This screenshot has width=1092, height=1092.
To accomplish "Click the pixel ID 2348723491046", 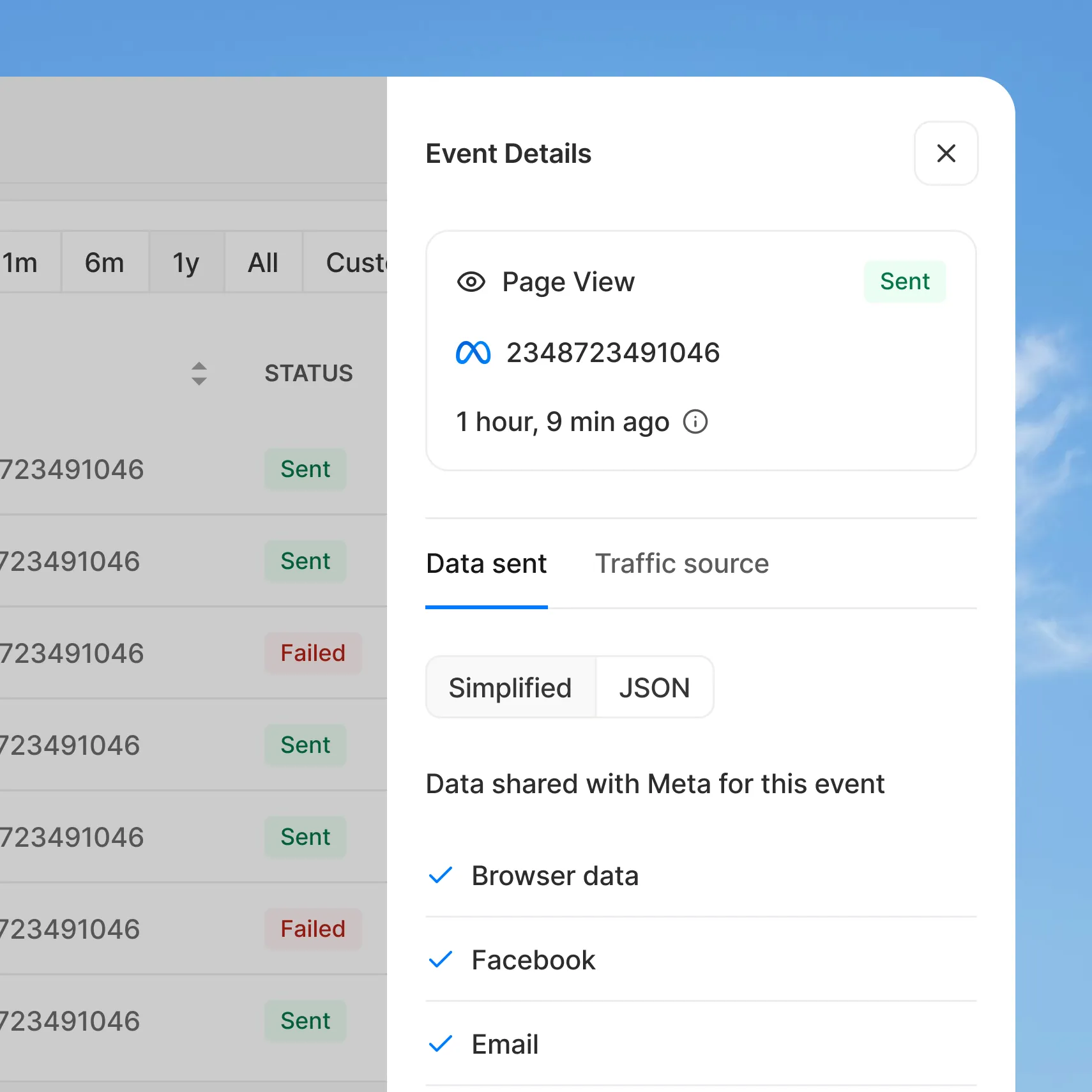I will click(613, 353).
